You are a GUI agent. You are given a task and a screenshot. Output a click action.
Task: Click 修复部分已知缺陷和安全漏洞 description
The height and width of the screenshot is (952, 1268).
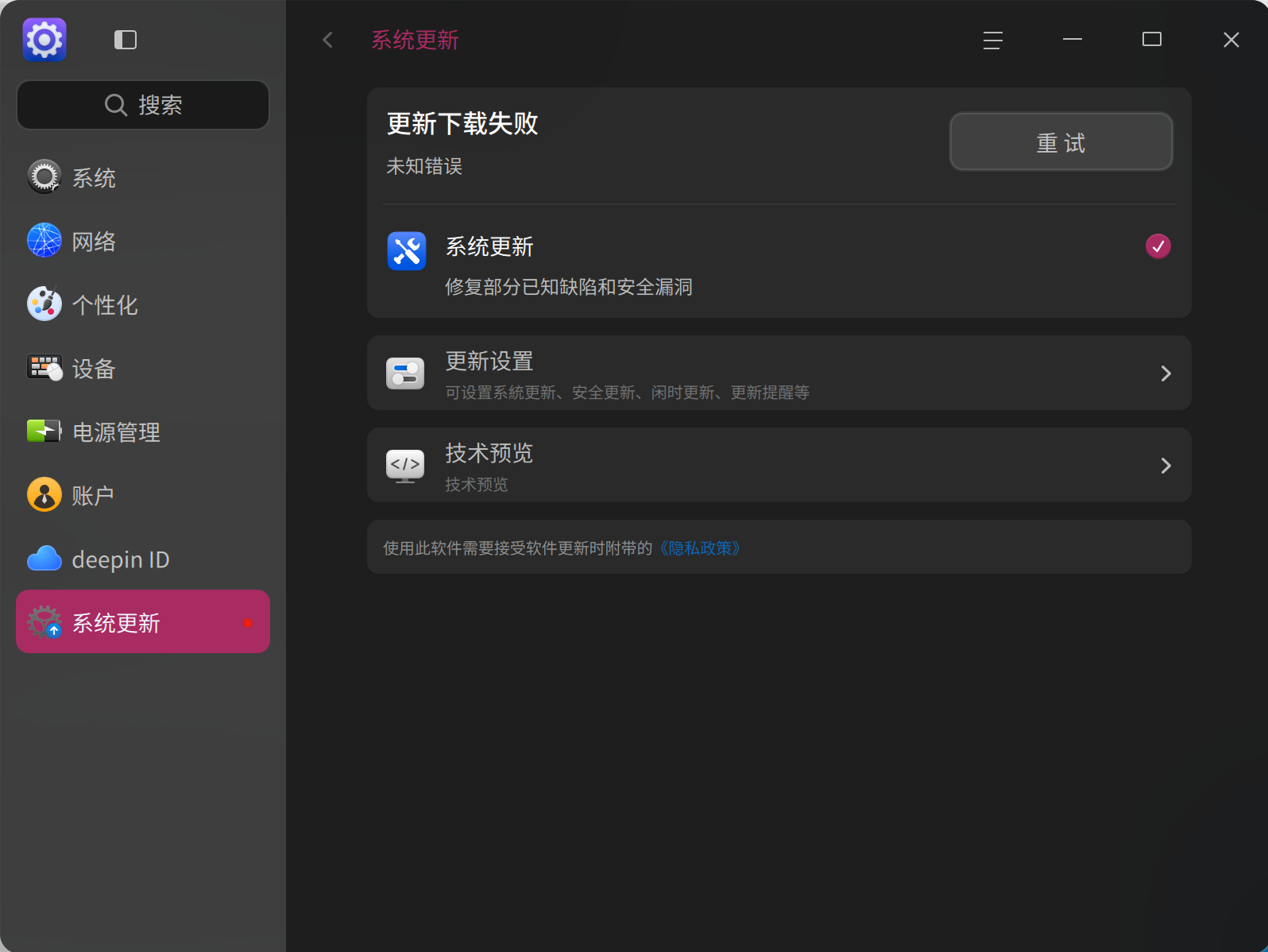pos(569,287)
